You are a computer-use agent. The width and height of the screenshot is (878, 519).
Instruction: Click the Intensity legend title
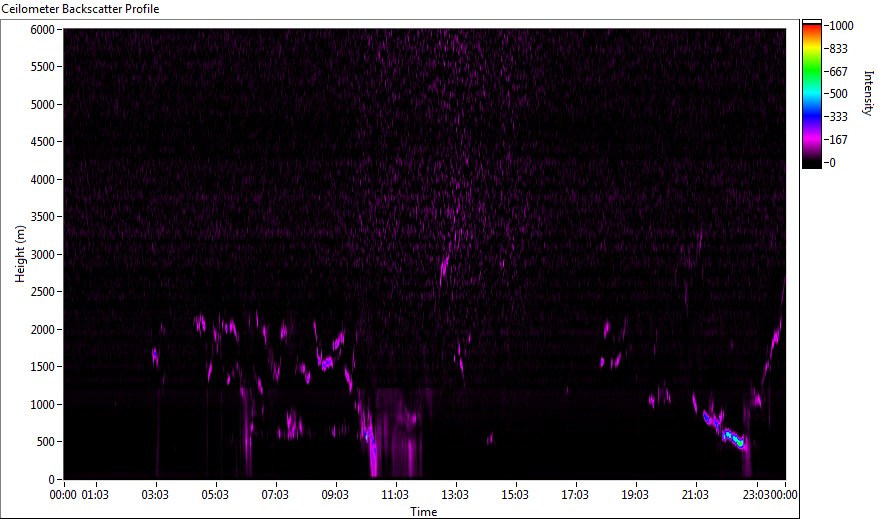tap(868, 93)
